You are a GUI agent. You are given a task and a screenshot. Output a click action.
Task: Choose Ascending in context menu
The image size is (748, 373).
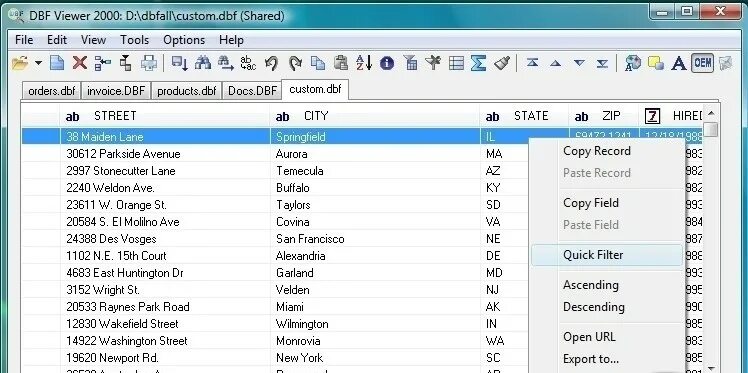click(x=607, y=285)
